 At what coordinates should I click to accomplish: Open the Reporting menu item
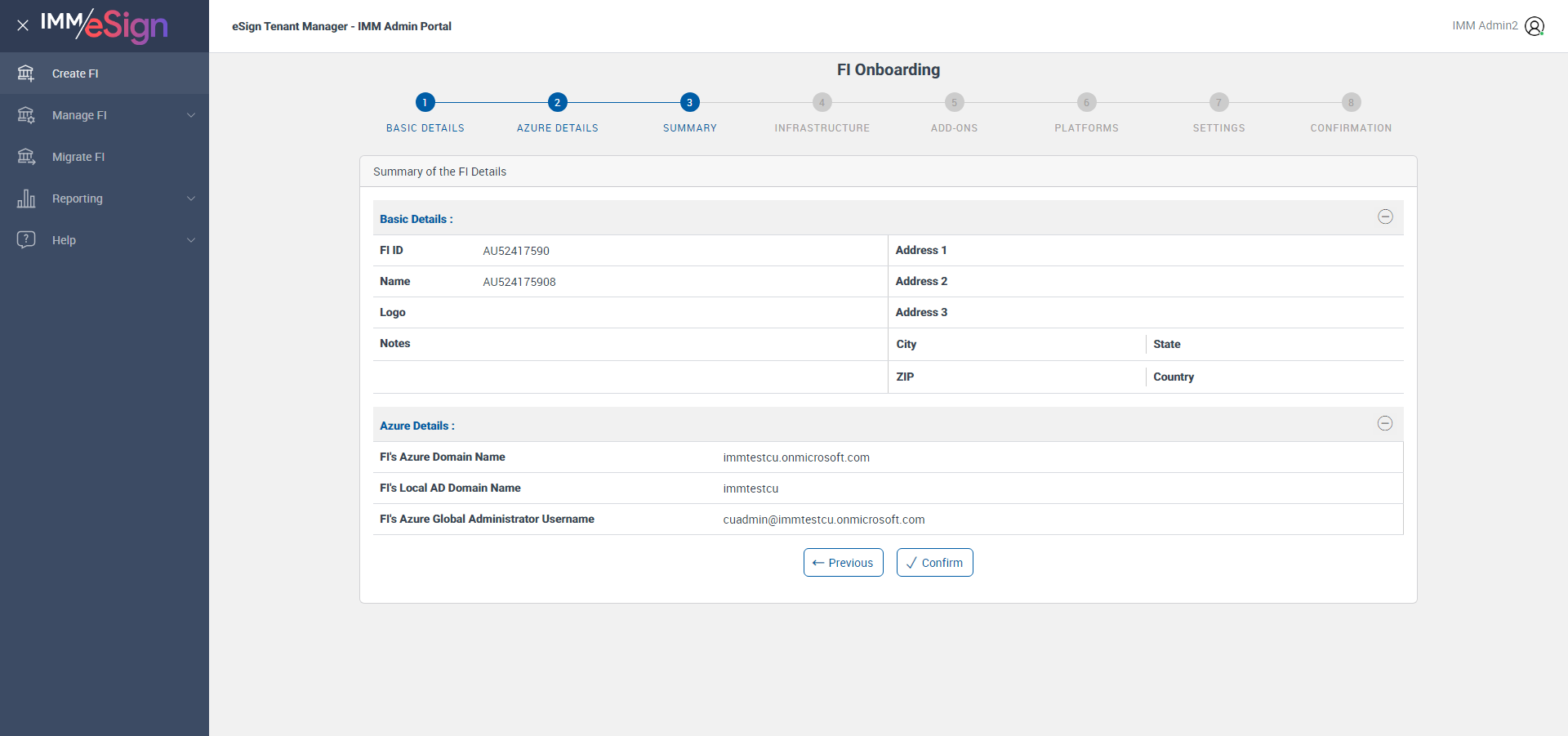click(105, 198)
